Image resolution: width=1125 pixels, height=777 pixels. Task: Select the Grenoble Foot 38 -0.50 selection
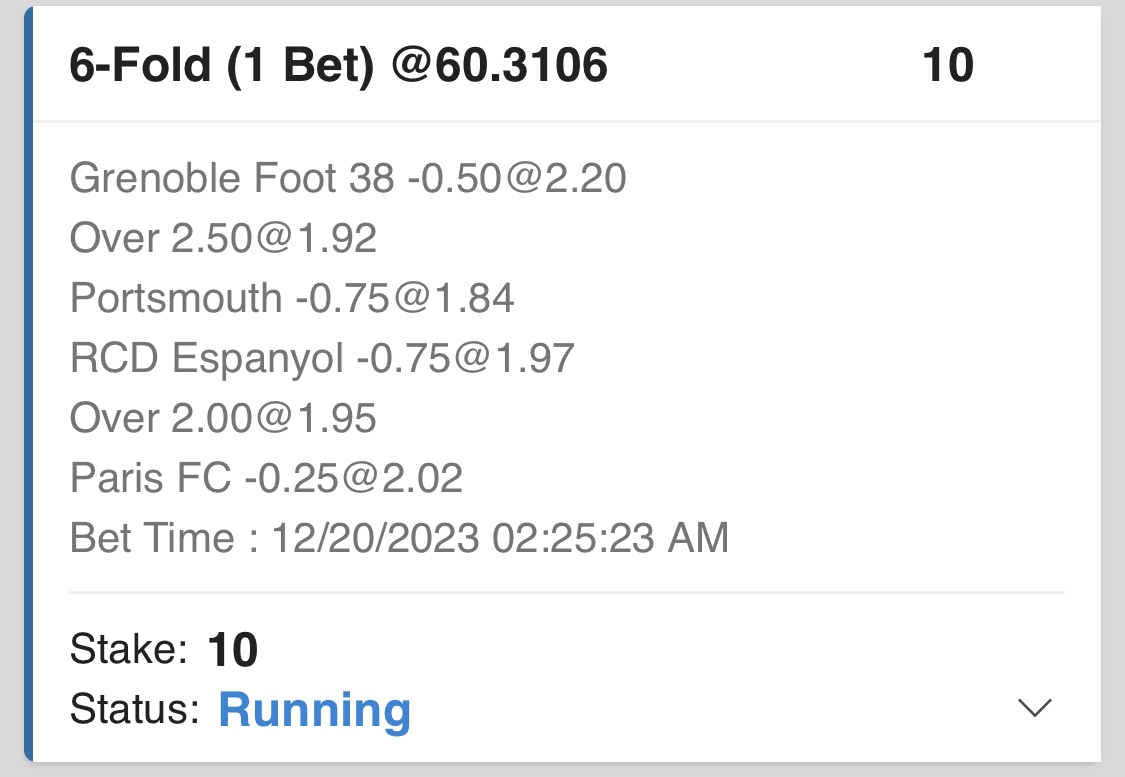tap(348, 179)
